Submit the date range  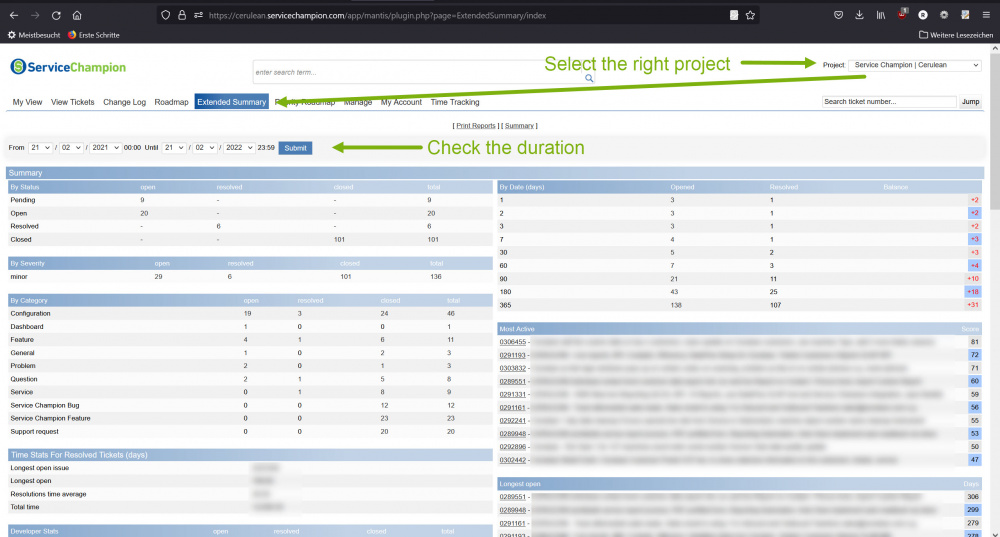295,148
